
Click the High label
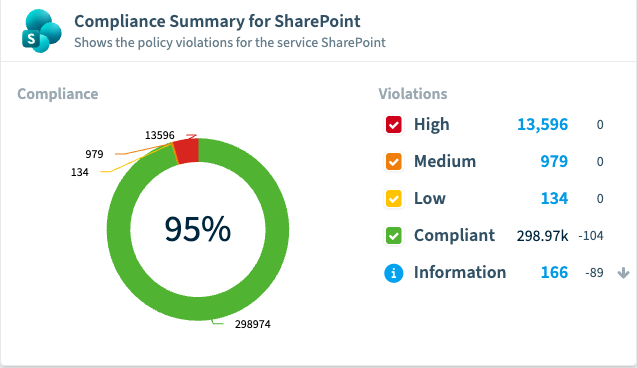point(431,124)
